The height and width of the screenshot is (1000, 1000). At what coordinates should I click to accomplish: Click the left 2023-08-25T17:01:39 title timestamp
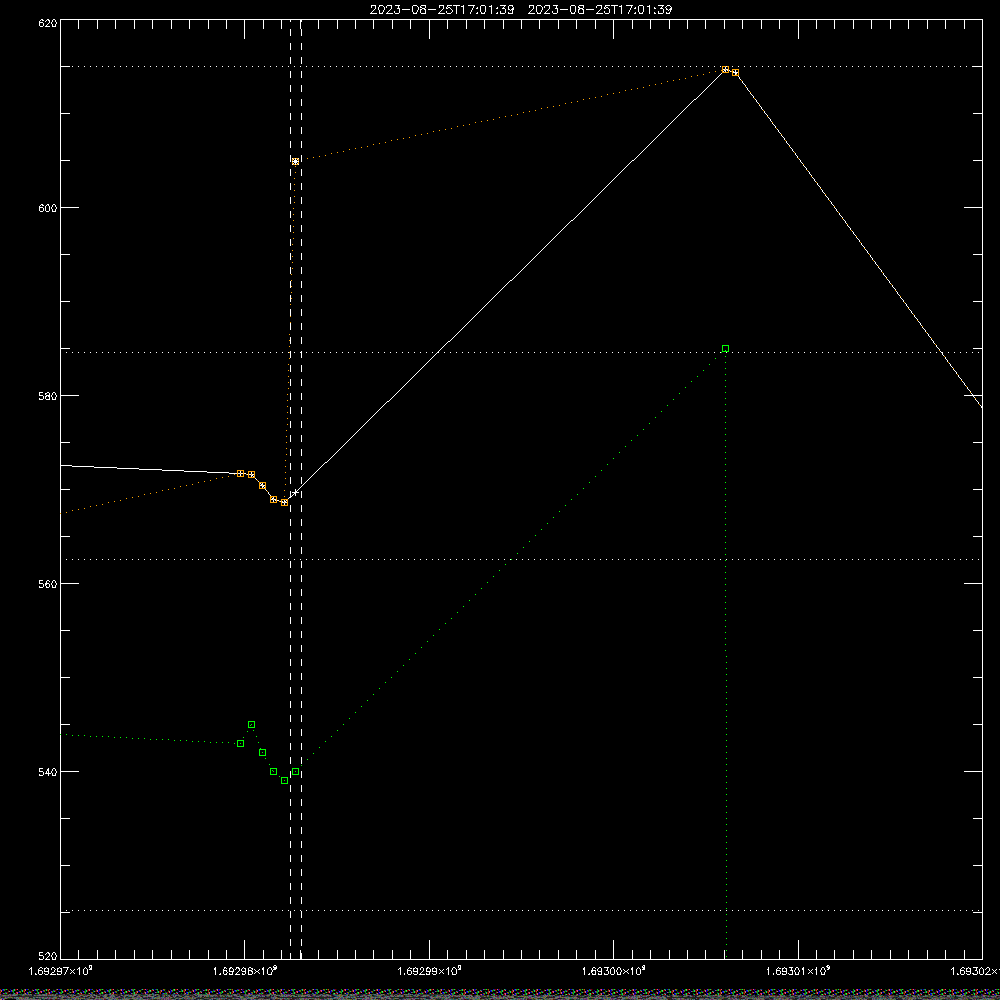click(441, 10)
